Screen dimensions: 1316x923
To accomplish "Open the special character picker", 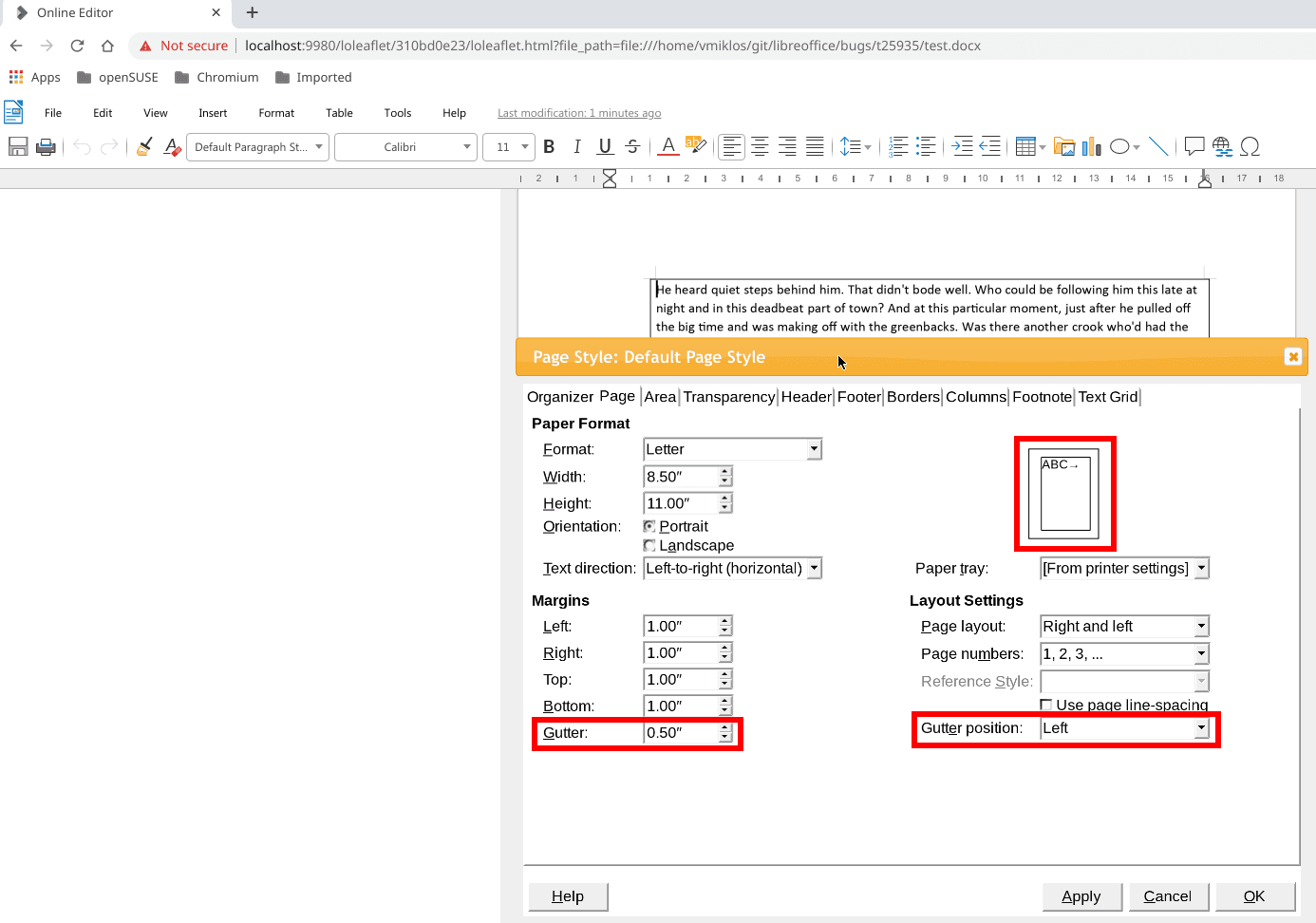I will pos(1250,146).
